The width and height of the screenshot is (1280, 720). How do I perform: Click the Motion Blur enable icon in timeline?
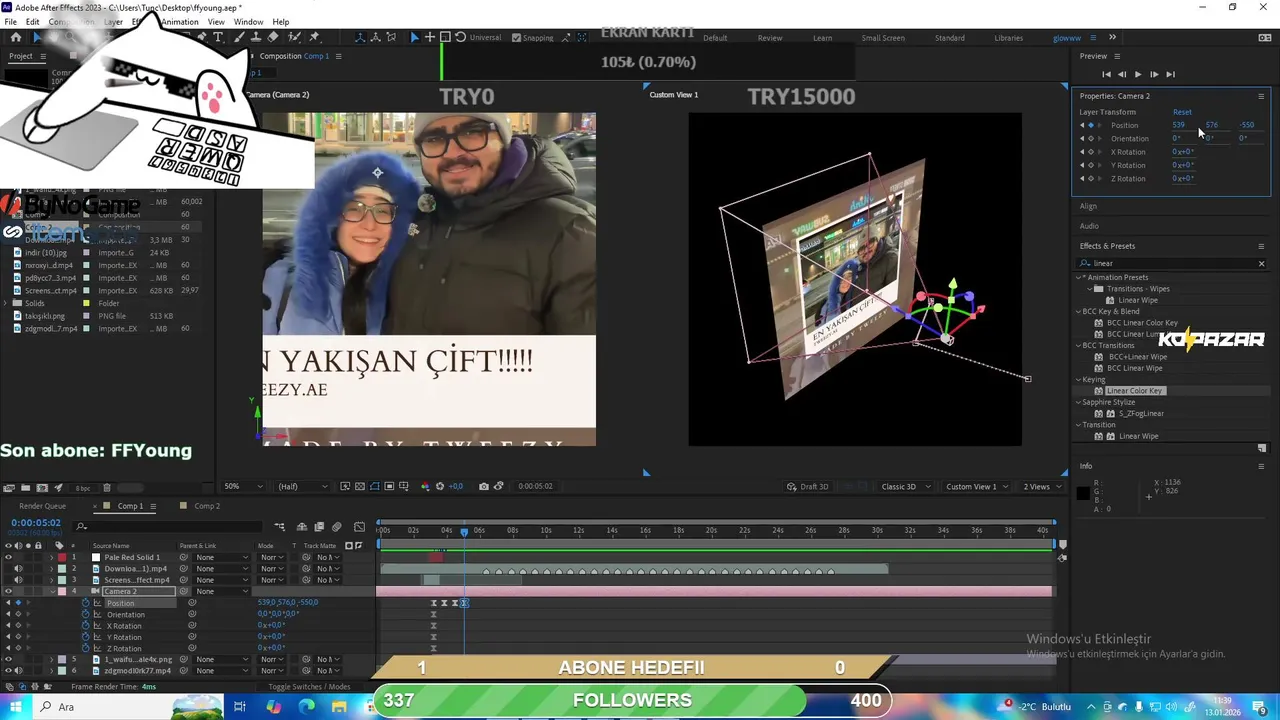pyautogui.click(x=337, y=527)
